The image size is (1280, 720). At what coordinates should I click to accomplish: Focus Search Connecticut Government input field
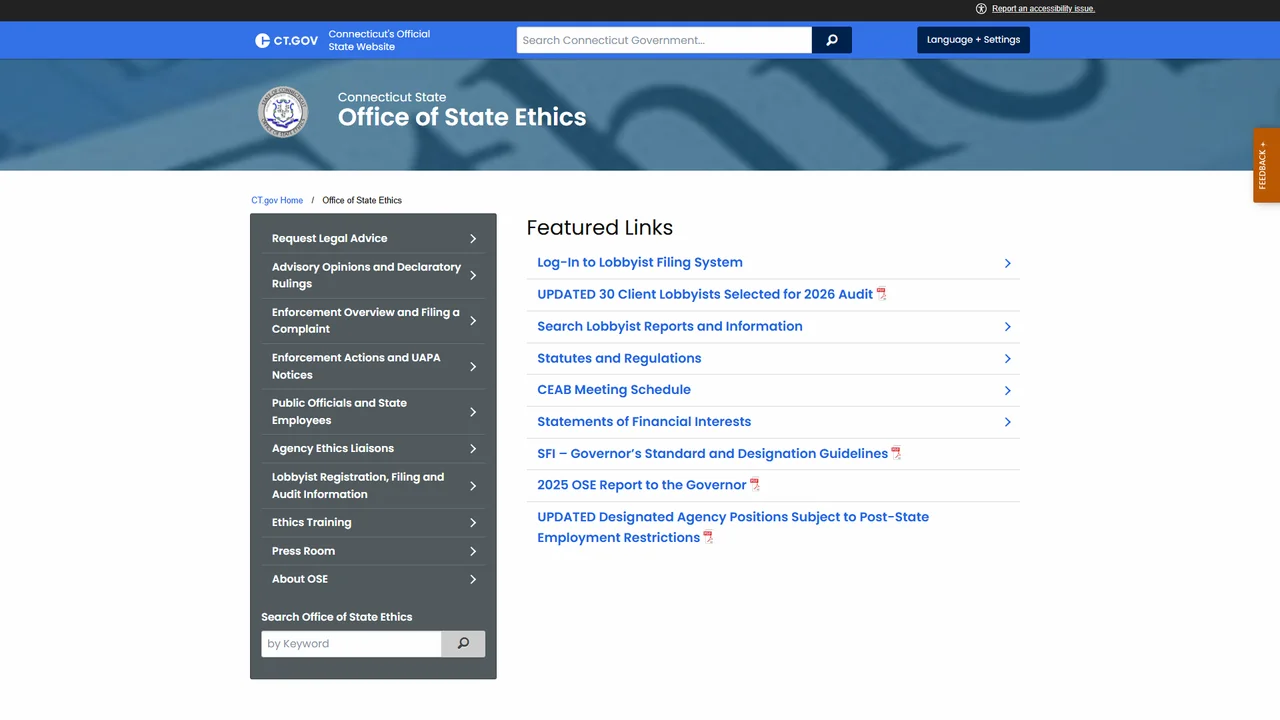coord(664,40)
